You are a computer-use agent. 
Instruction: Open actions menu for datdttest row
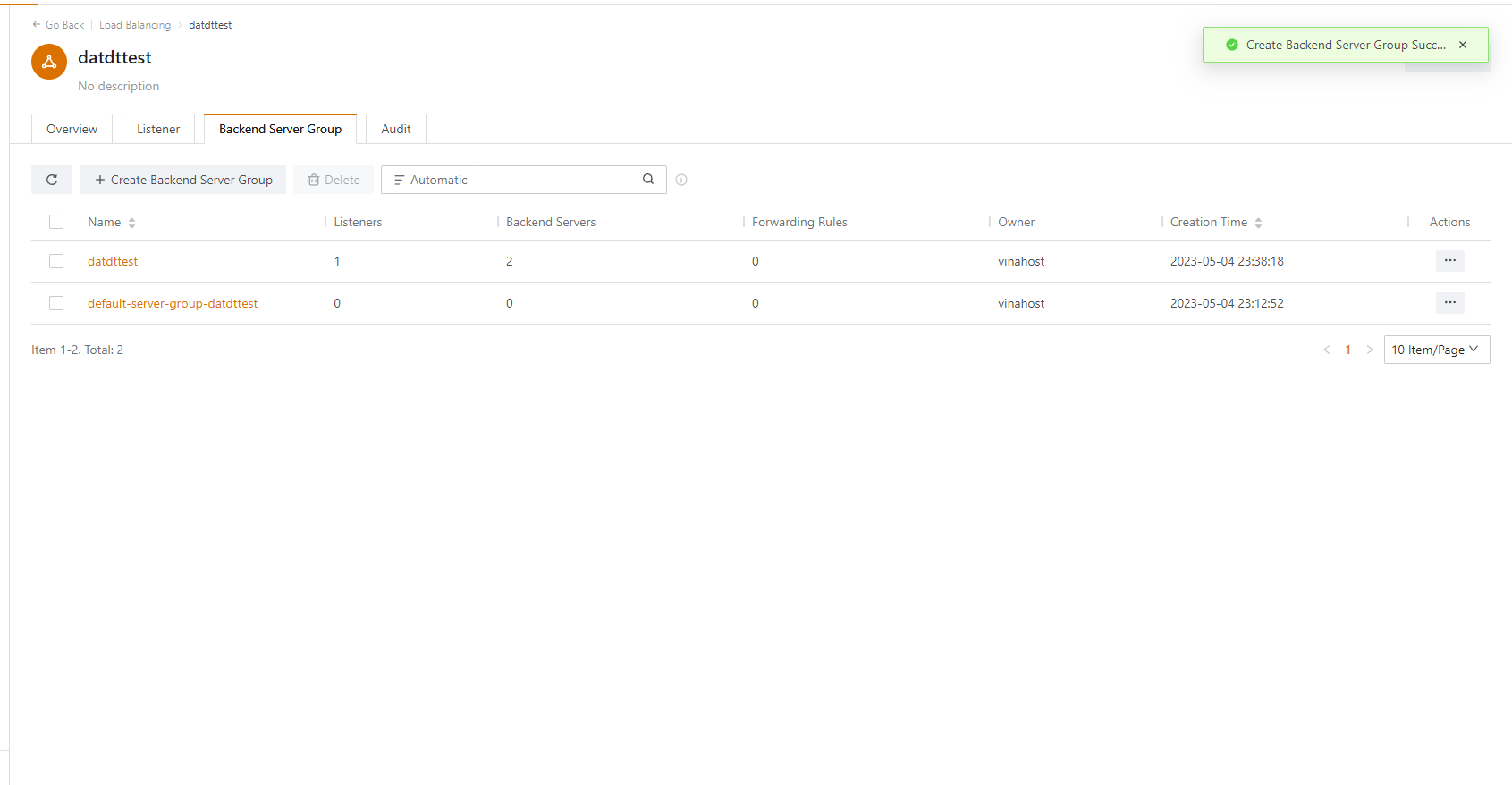(x=1449, y=261)
